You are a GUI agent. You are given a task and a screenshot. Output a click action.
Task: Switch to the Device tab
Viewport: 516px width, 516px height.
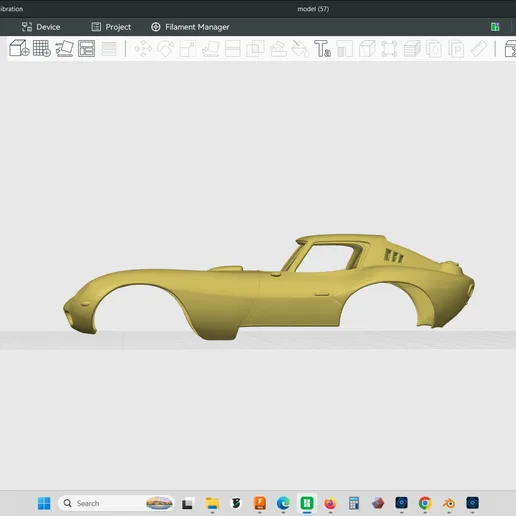(41, 27)
